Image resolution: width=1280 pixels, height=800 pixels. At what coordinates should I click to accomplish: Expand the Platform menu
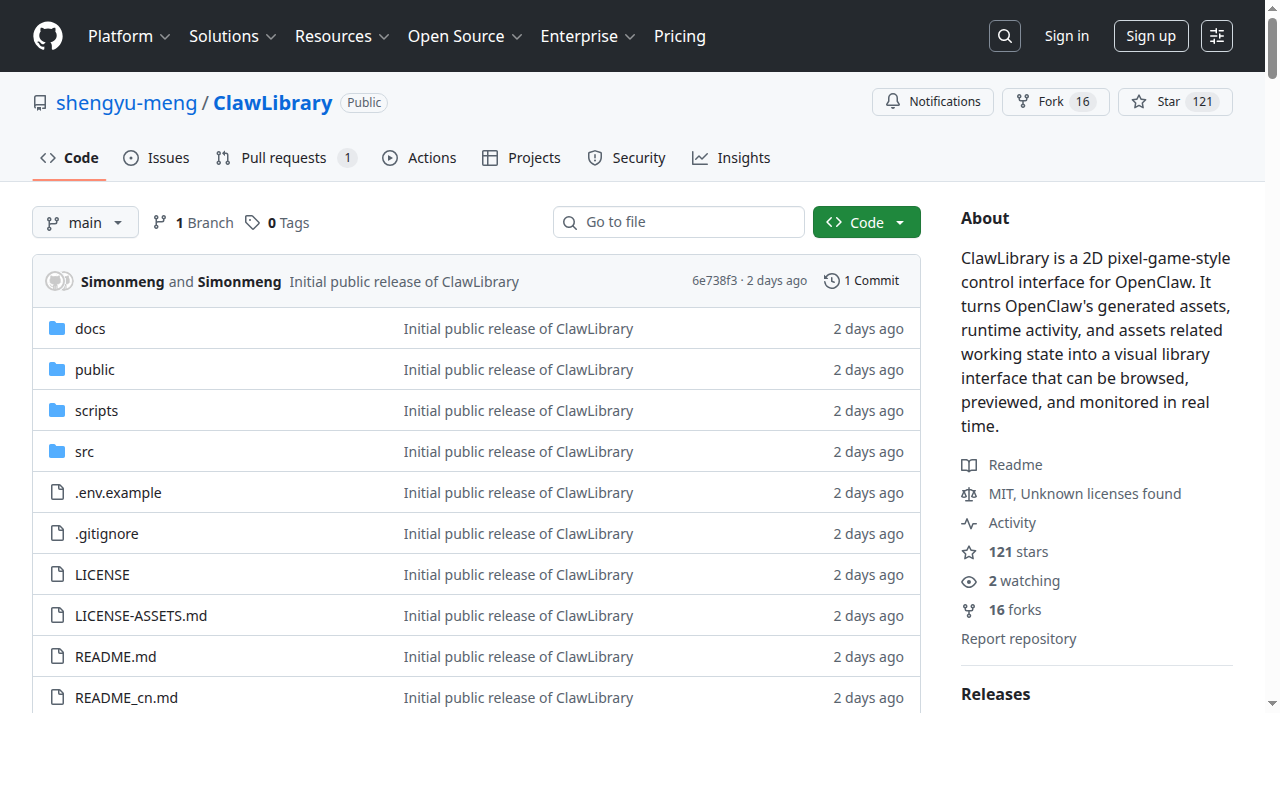coord(129,36)
